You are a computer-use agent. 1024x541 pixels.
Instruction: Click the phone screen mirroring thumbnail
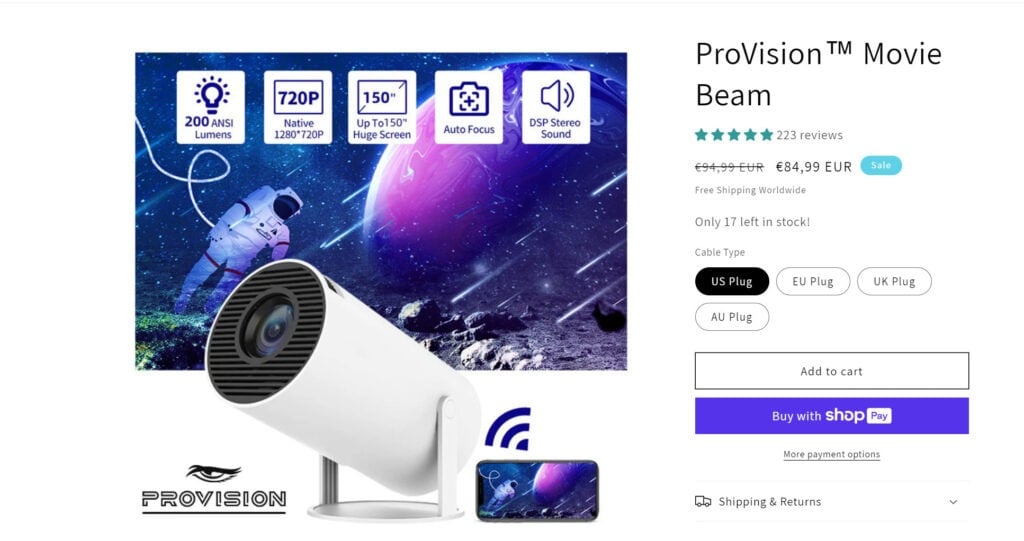click(537, 490)
